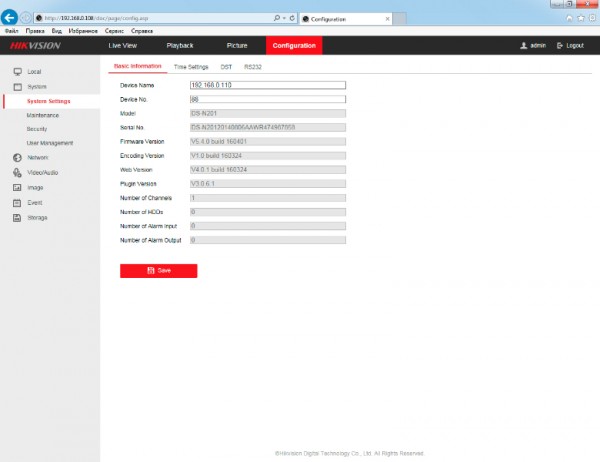Image resolution: width=600 pixels, height=462 pixels.
Task: Click the Logout icon
Action: [x=559, y=46]
